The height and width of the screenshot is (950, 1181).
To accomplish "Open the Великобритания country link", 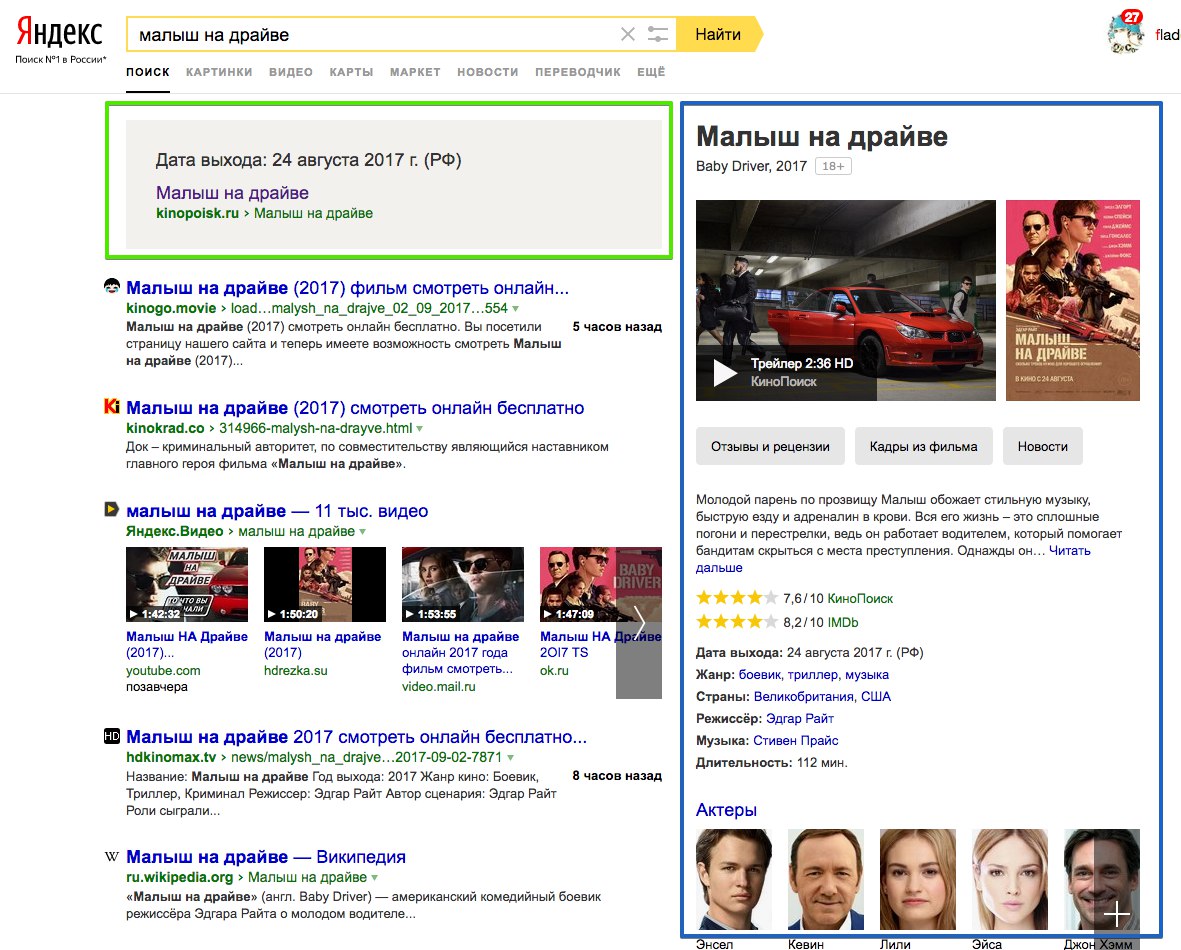I will 804,697.
